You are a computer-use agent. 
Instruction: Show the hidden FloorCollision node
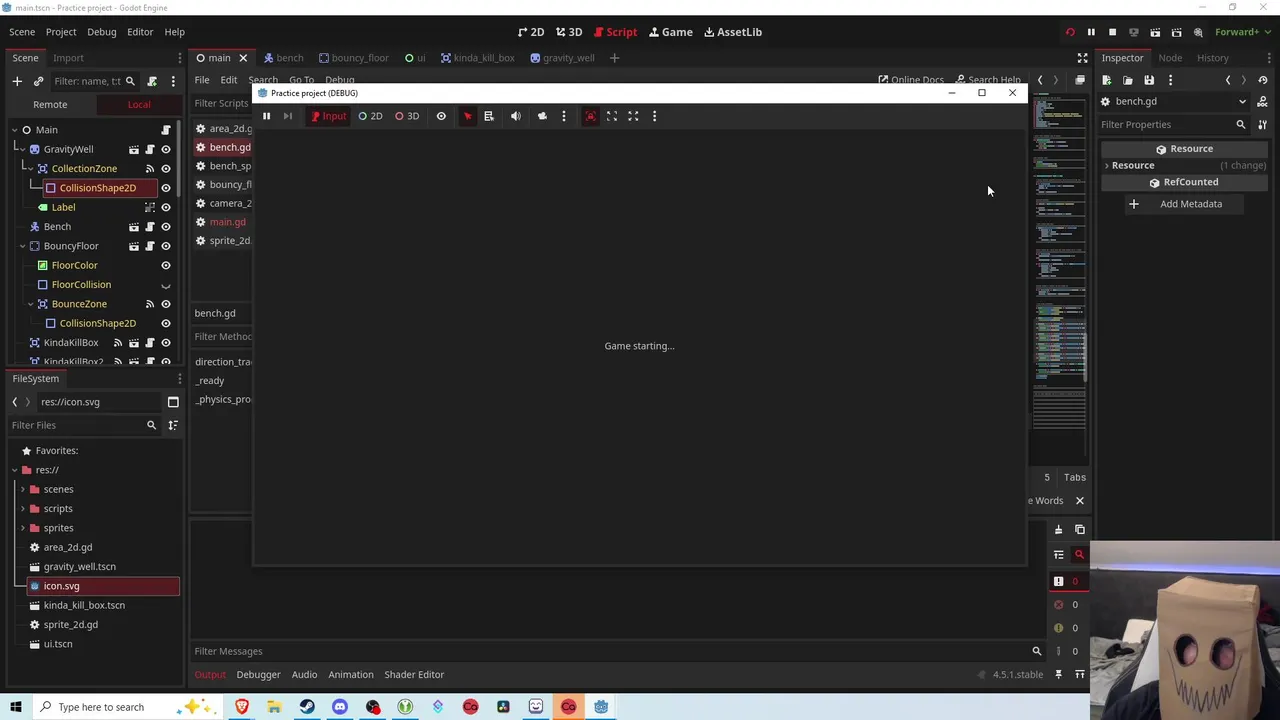166,285
